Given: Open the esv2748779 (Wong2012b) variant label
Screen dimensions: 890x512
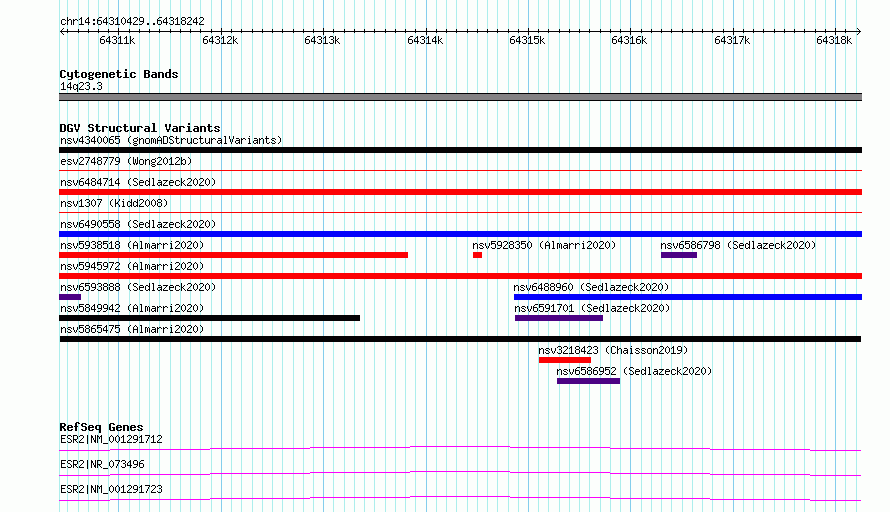Looking at the screenshot, I should click(x=126, y=161).
